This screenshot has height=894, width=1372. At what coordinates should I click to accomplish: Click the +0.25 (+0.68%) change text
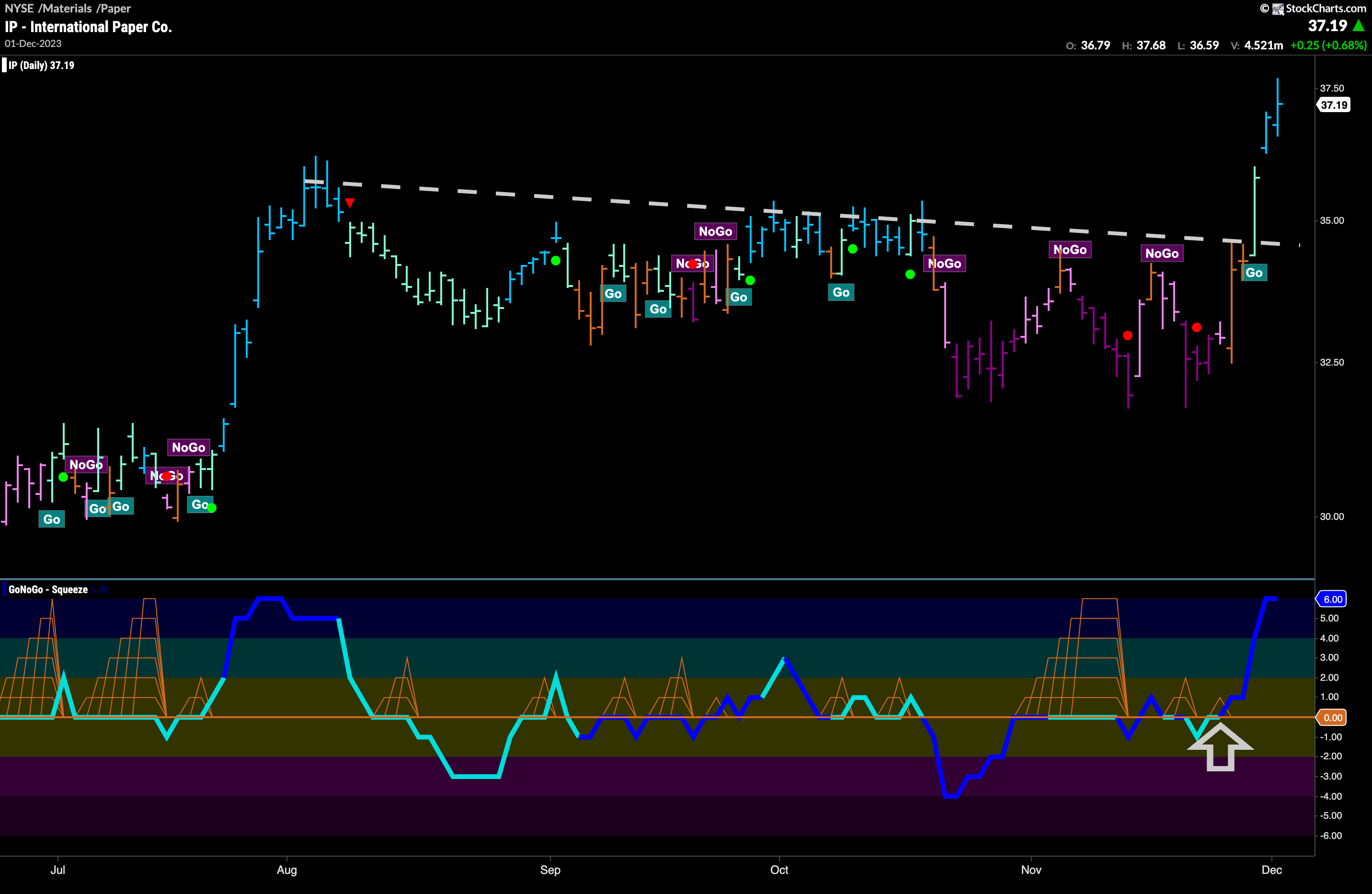pyautogui.click(x=1328, y=46)
